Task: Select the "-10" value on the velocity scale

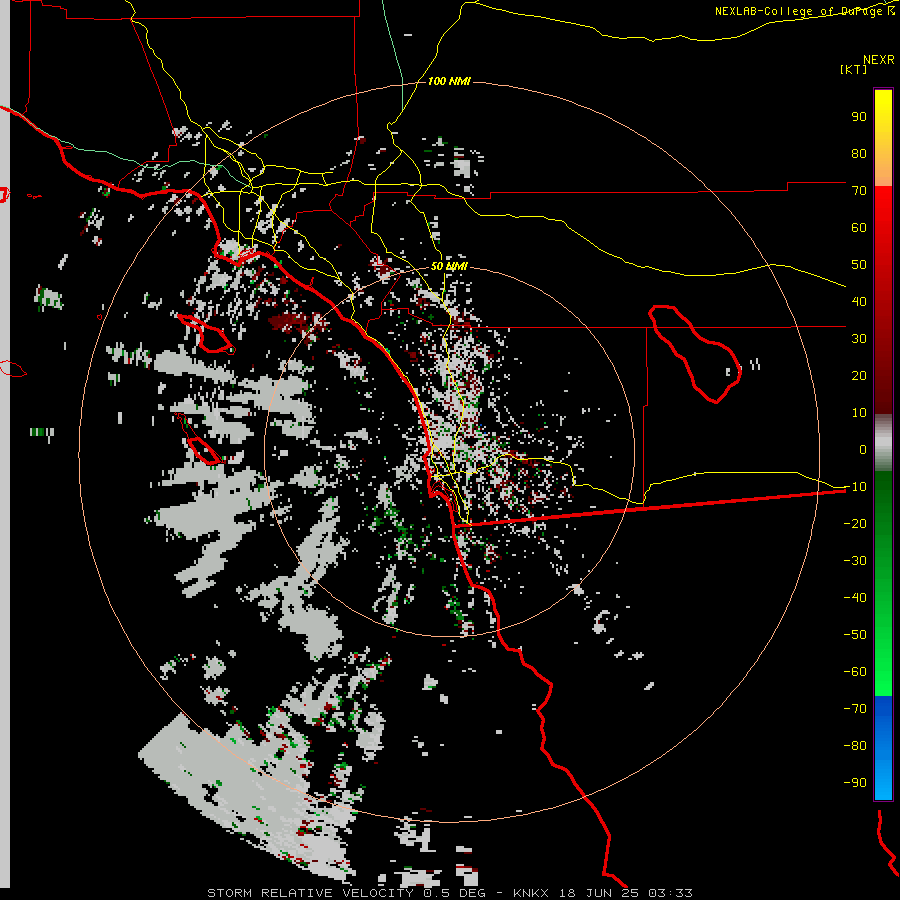Action: [855, 487]
